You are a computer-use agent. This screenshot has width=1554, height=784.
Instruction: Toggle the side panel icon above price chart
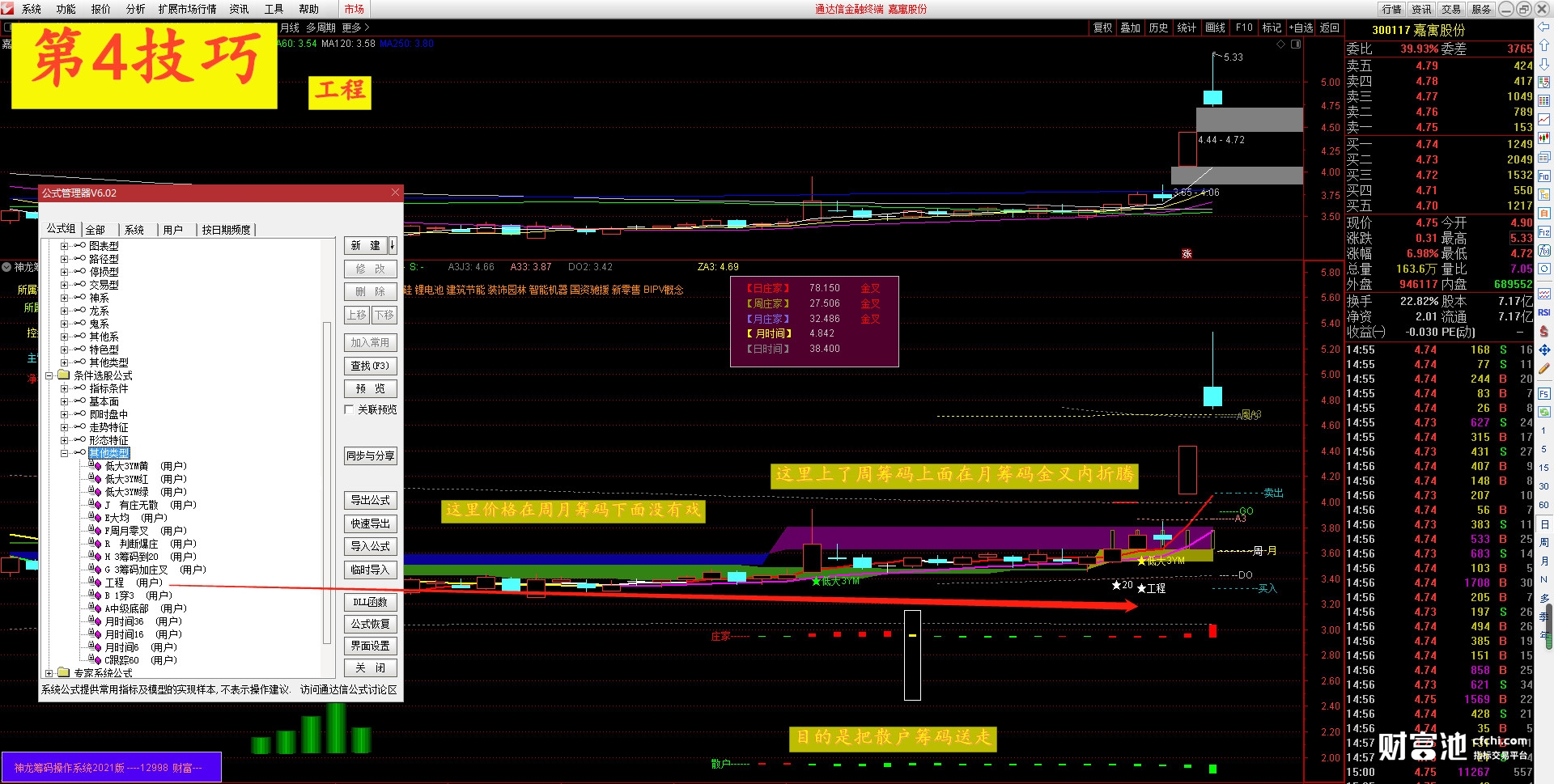pos(1296,44)
